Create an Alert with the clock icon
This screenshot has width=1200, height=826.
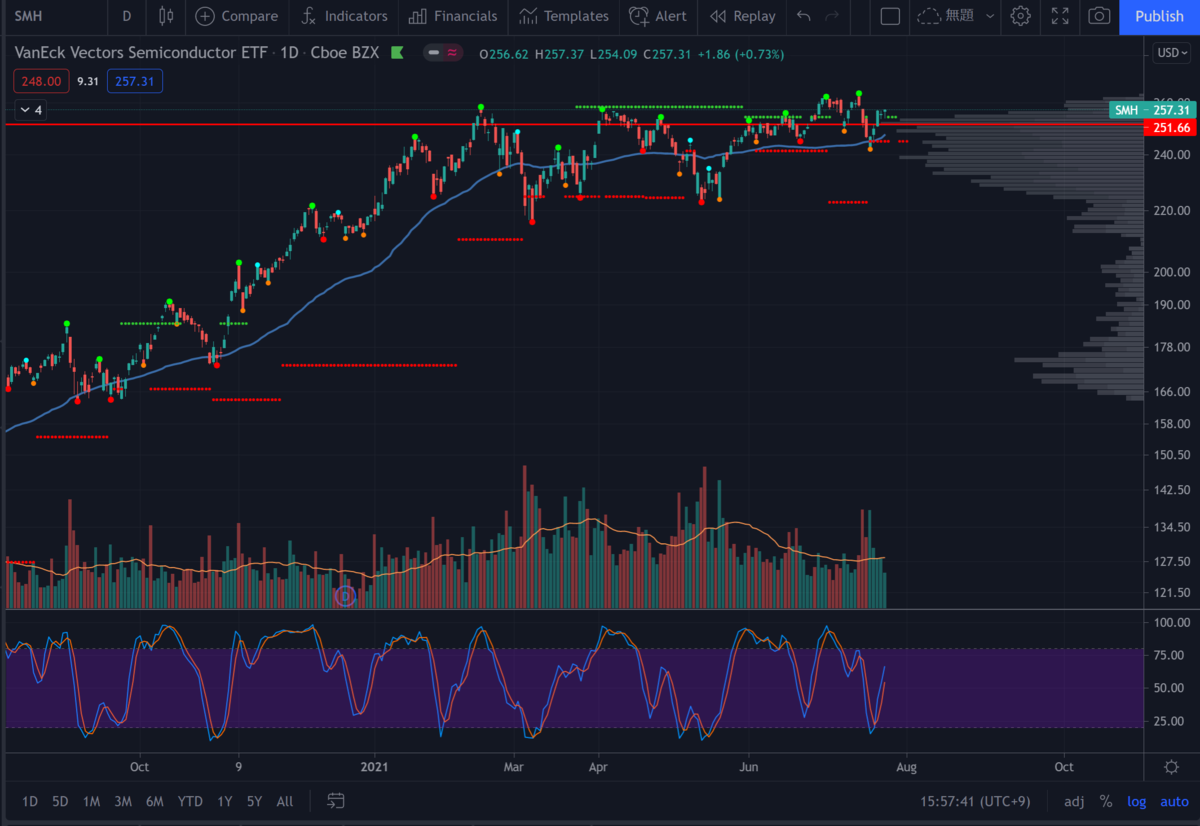658,16
